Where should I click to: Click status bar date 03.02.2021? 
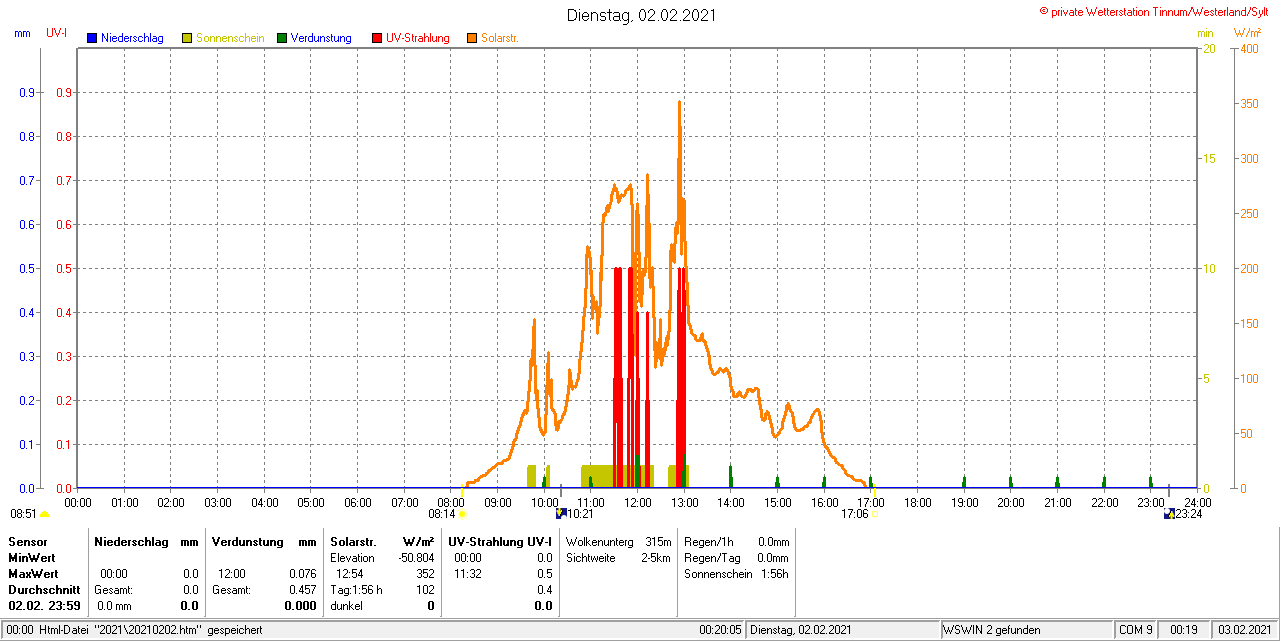point(1244,630)
